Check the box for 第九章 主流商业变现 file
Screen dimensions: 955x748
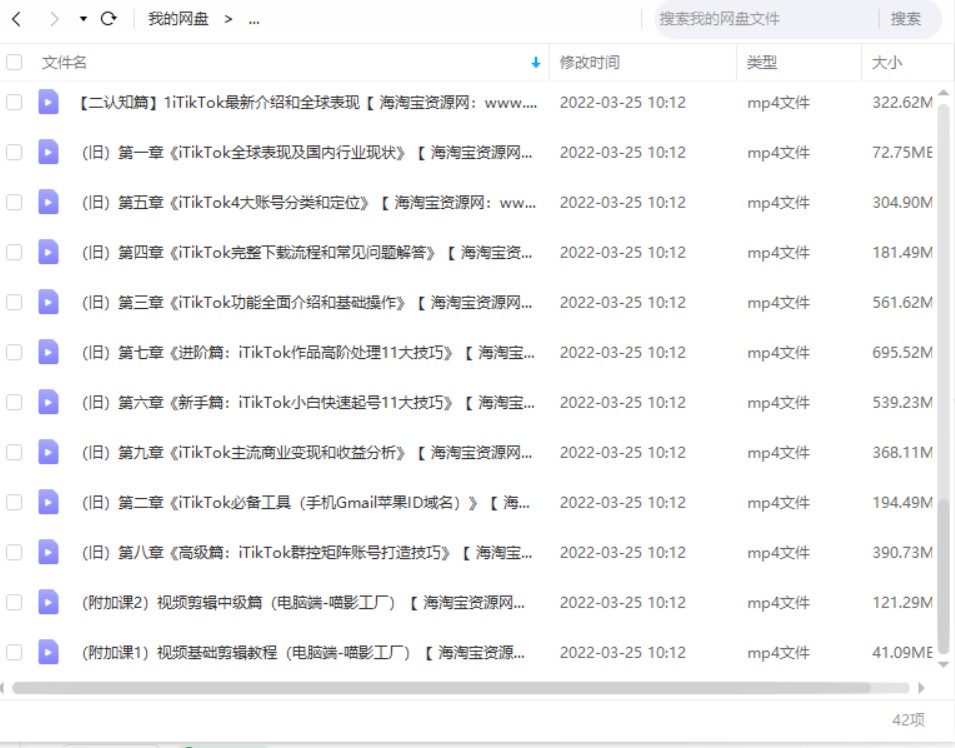[14, 452]
